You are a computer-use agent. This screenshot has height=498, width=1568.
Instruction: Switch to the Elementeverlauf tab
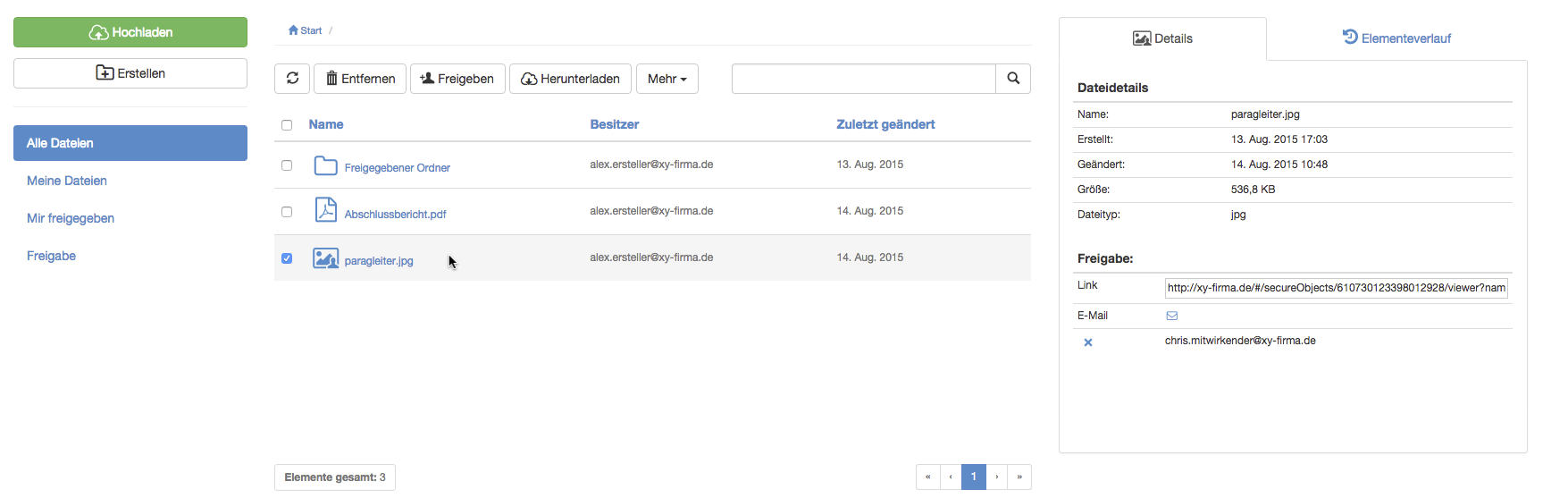(1396, 38)
